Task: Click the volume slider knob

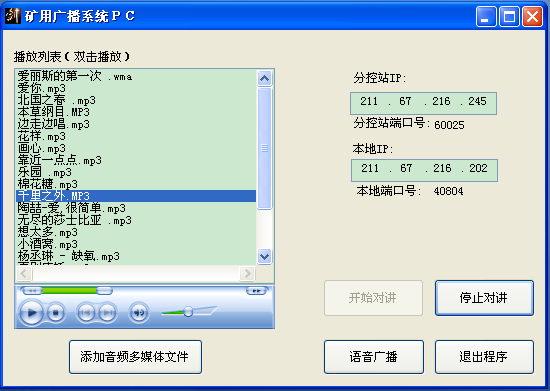Action: tap(188, 311)
